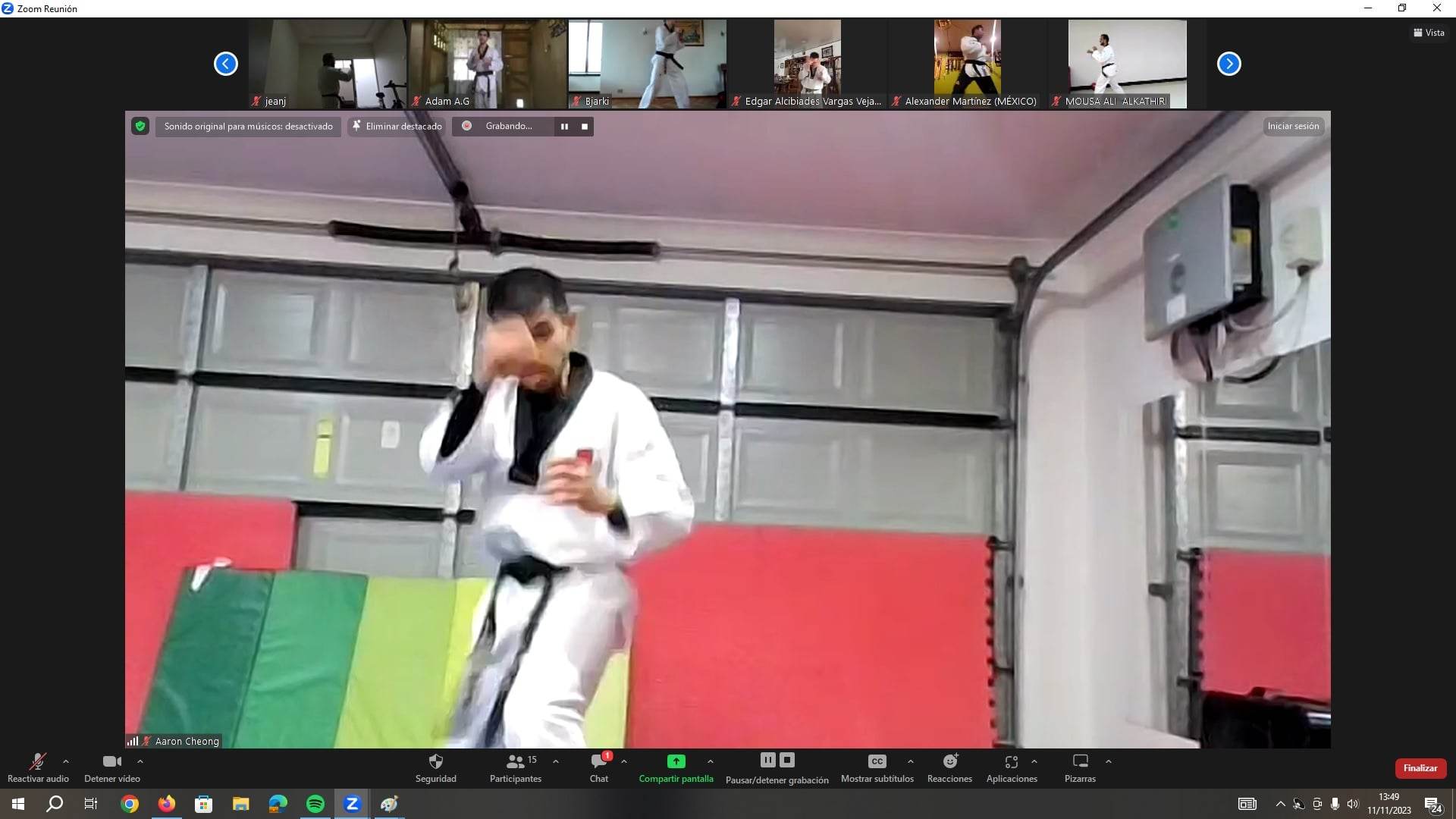The height and width of the screenshot is (819, 1456).
Task: Pause recording in bottom toolbar
Action: tap(767, 760)
